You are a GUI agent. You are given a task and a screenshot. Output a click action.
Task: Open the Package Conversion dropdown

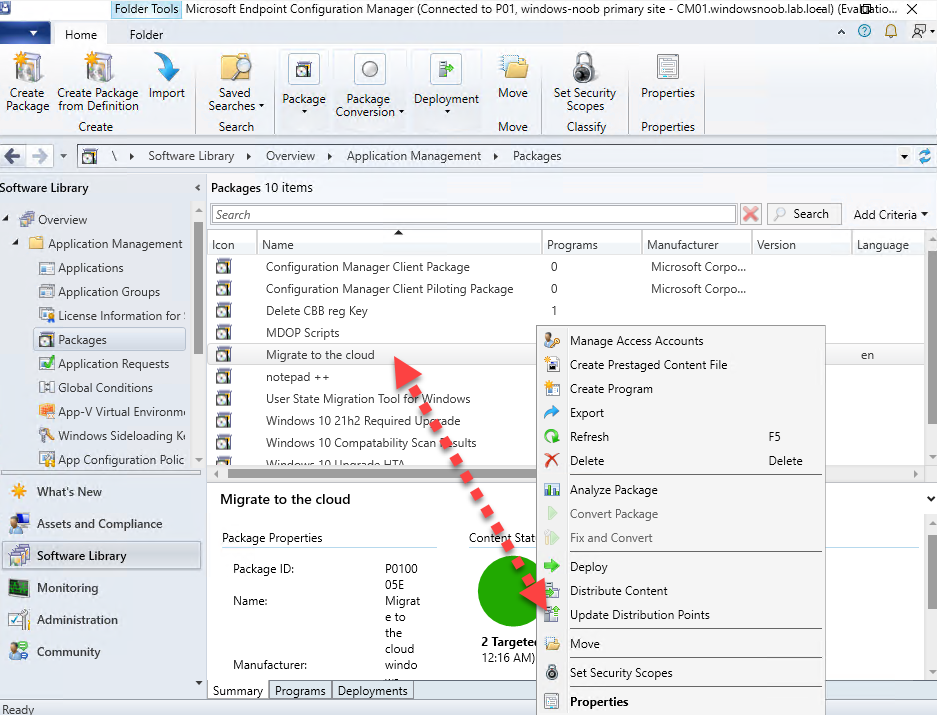pyautogui.click(x=369, y=85)
